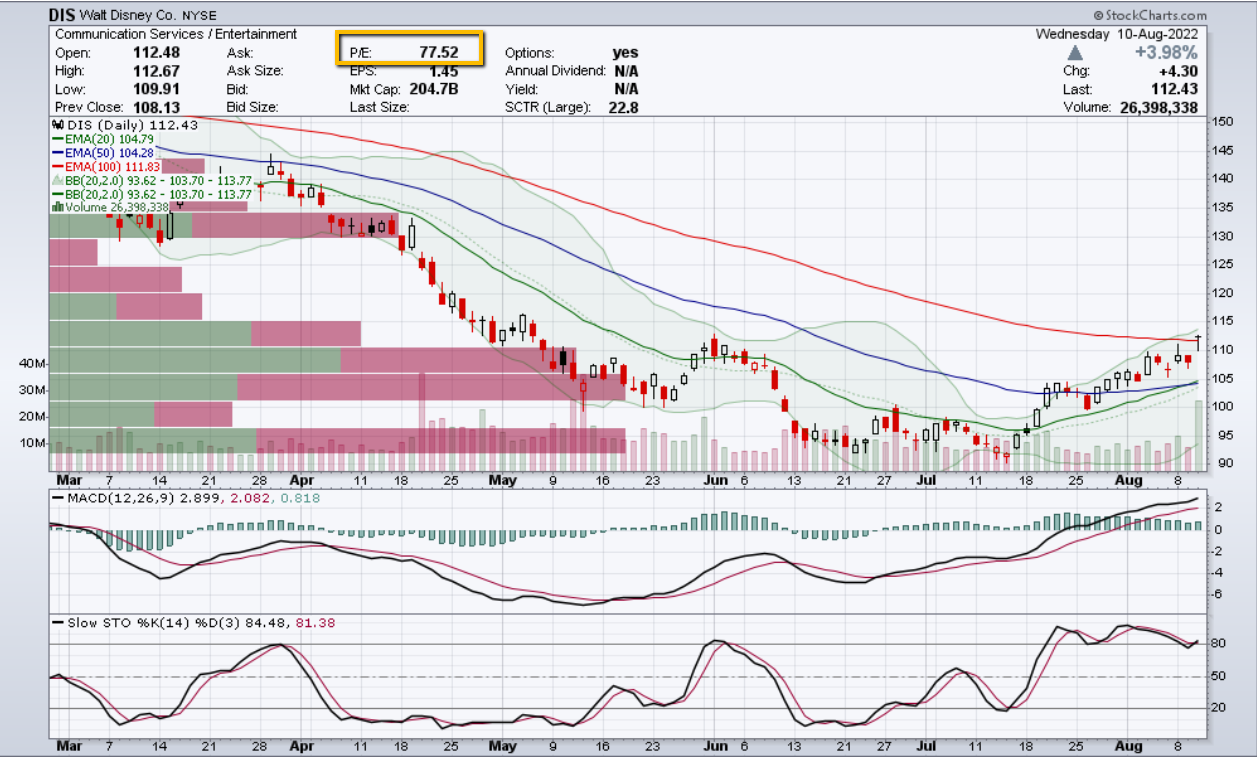This screenshot has height=757, width=1257.
Task: Click the N/A value for Annual Dividend
Action: (626, 71)
